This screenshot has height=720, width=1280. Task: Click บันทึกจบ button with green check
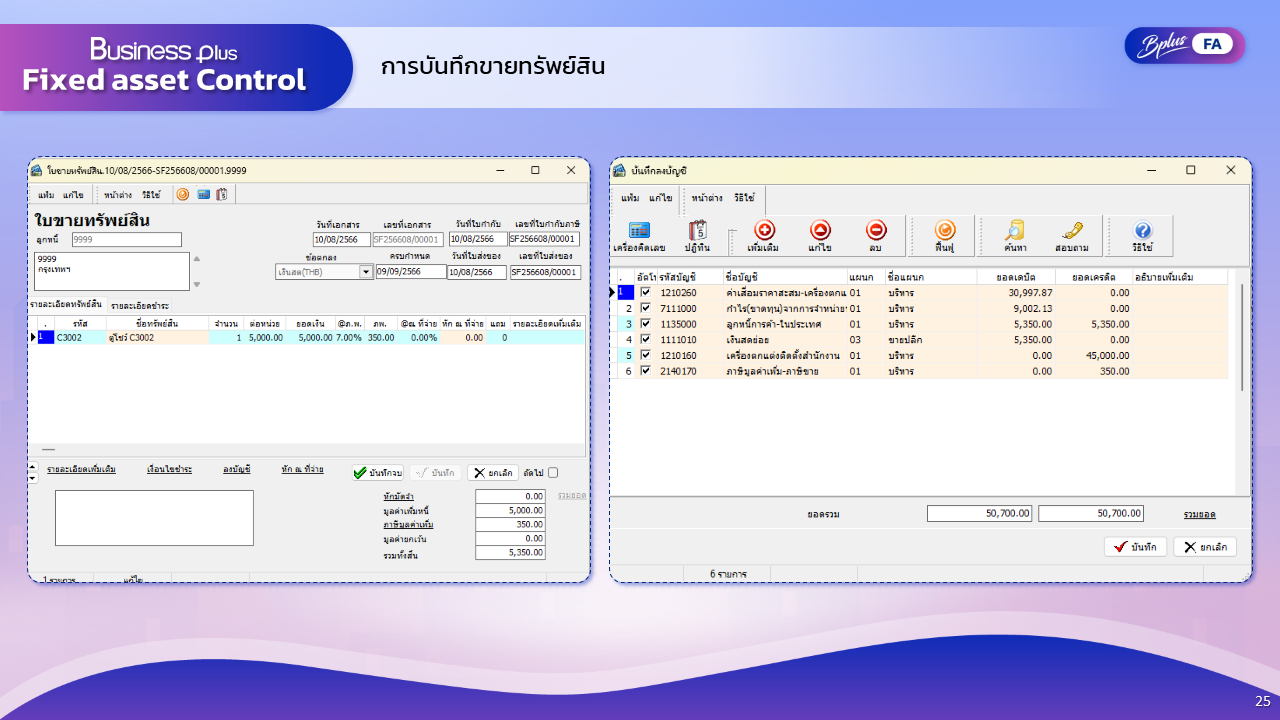(378, 473)
